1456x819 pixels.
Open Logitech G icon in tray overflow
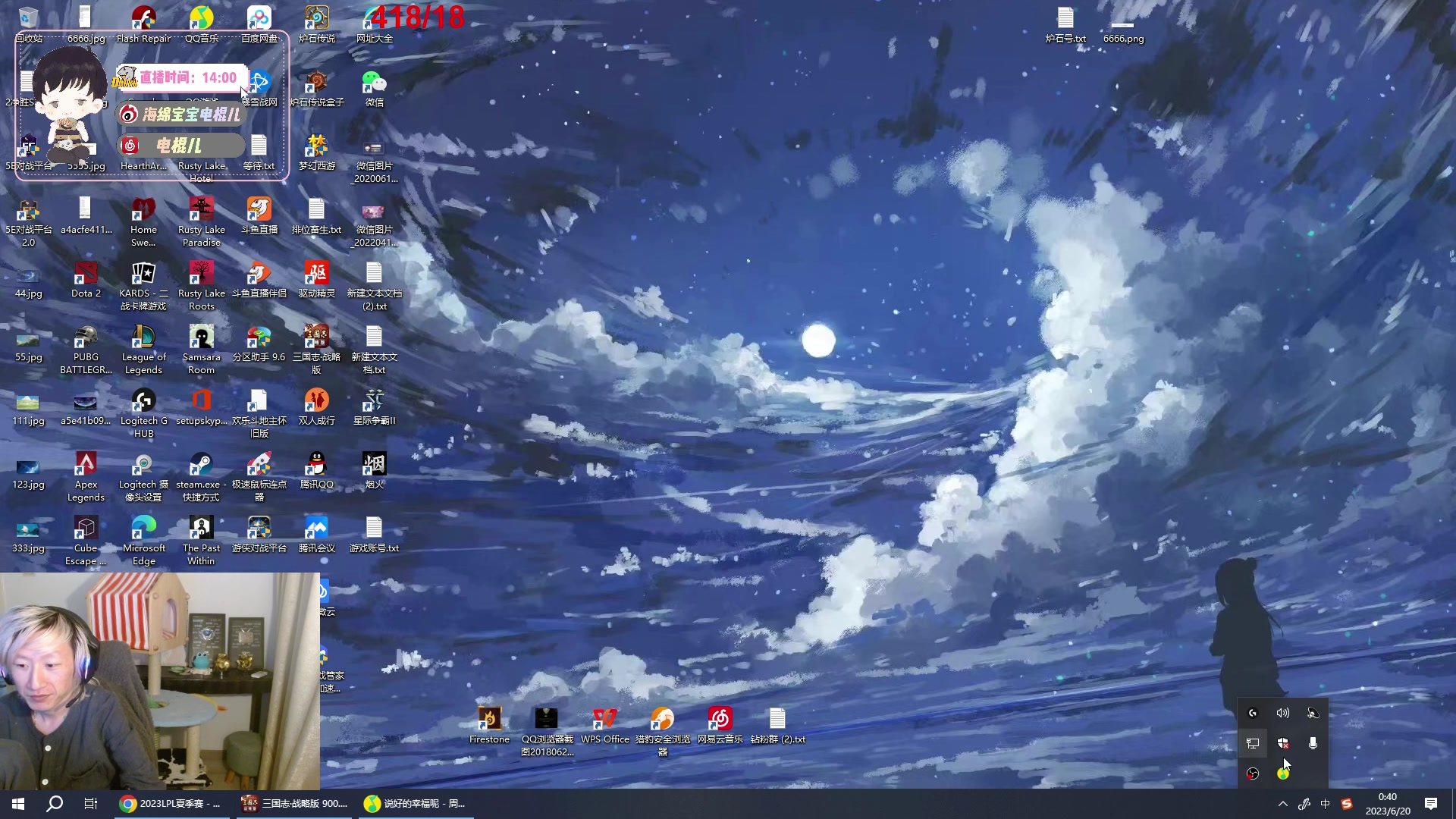point(1253,713)
